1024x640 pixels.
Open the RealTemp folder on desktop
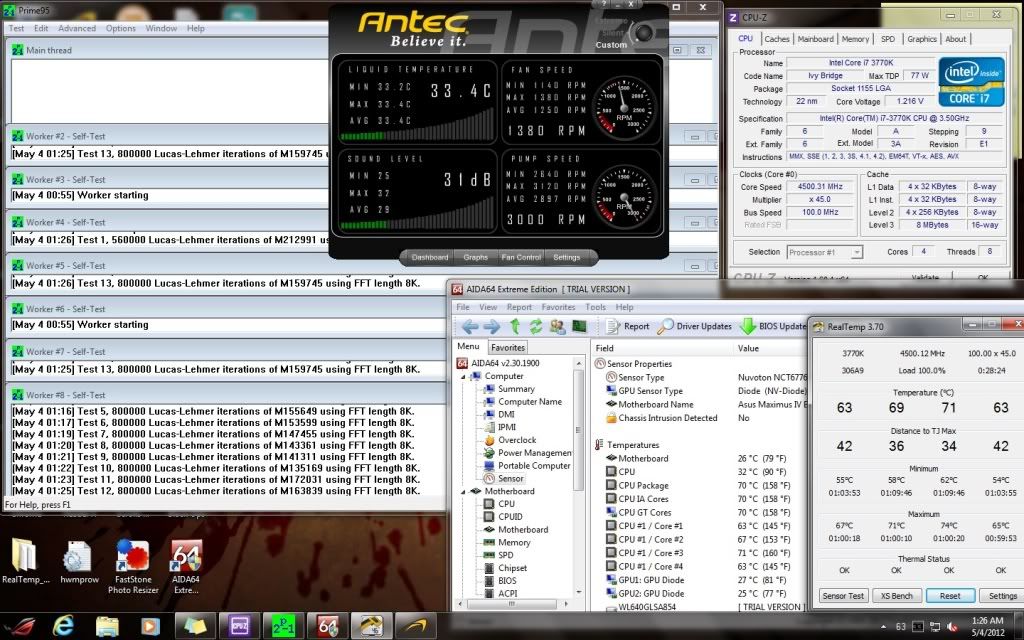[25, 561]
